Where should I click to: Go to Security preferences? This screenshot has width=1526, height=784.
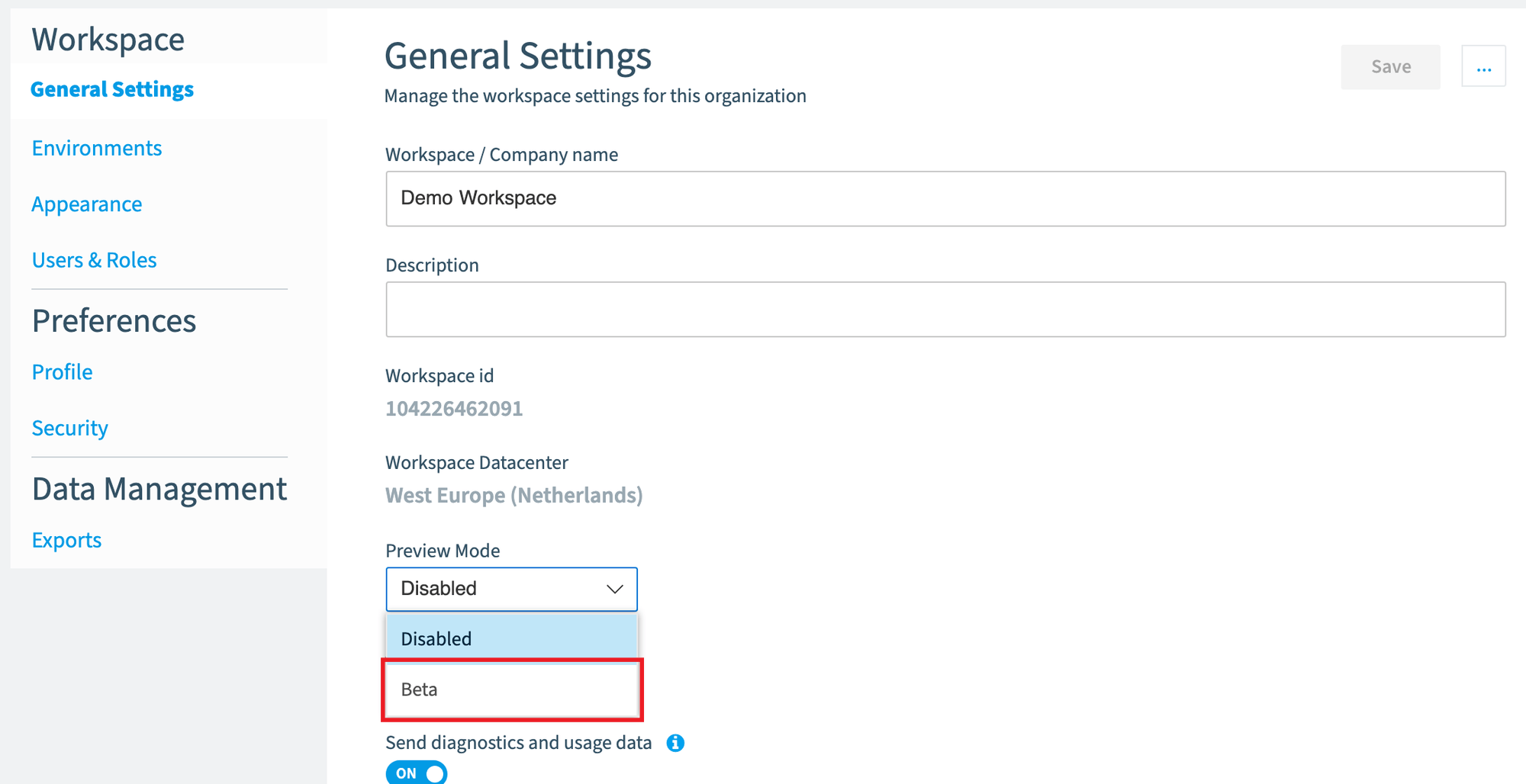click(x=70, y=428)
